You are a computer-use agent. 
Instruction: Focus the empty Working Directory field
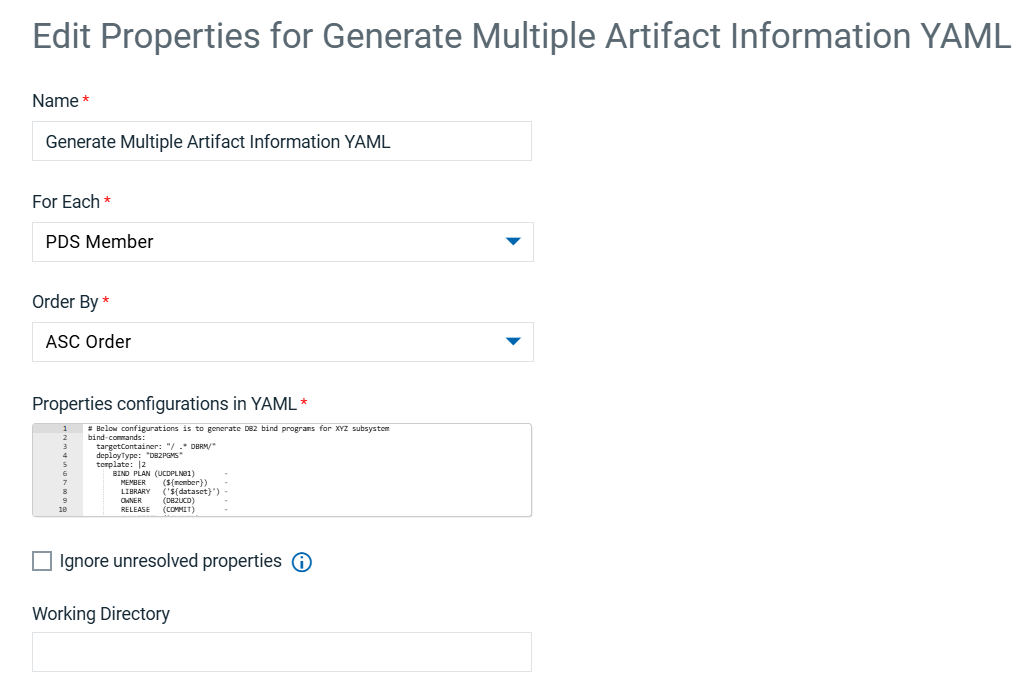pyautogui.click(x=282, y=652)
